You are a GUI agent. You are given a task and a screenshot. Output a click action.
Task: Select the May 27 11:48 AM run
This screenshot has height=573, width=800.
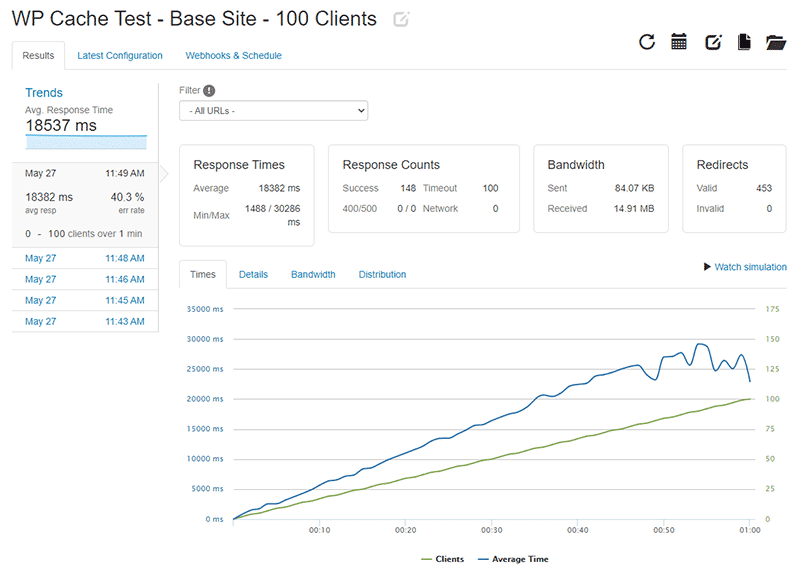[x=85, y=258]
